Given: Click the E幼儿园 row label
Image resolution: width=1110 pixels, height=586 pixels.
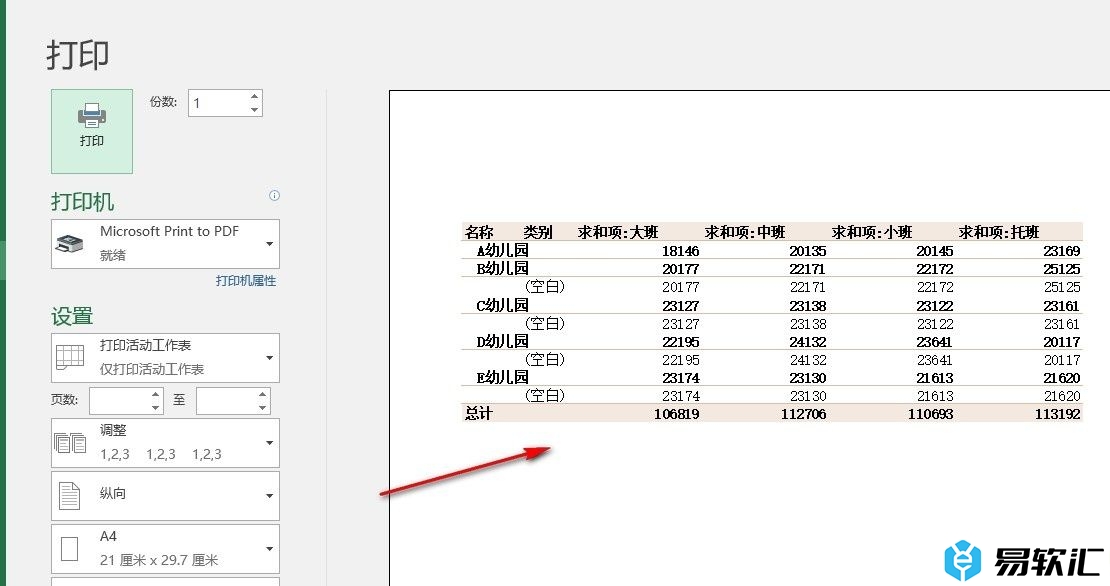Looking at the screenshot, I should [503, 377].
